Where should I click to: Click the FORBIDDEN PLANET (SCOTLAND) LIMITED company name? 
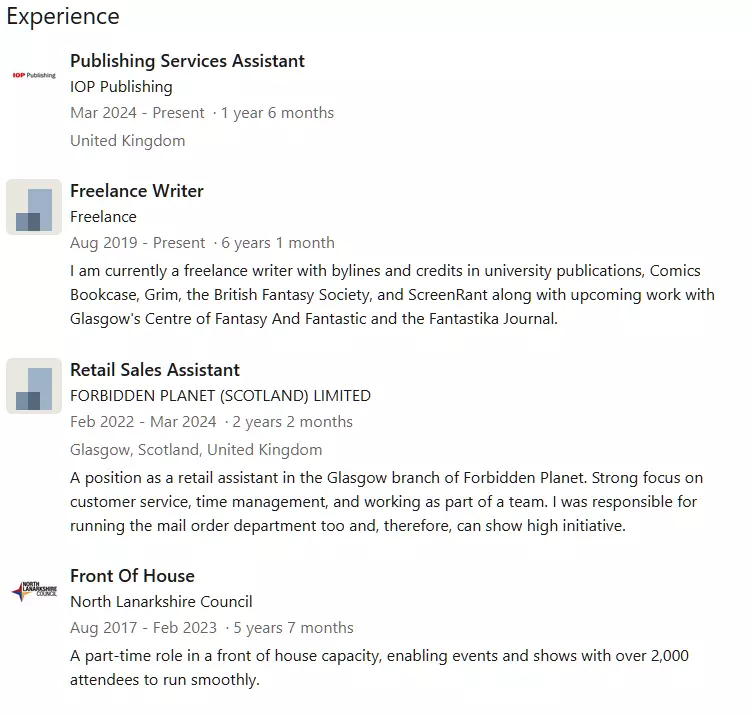(x=220, y=396)
